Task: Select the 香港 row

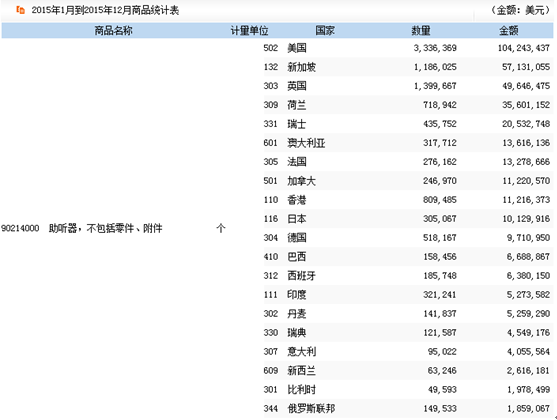Action: coord(408,200)
